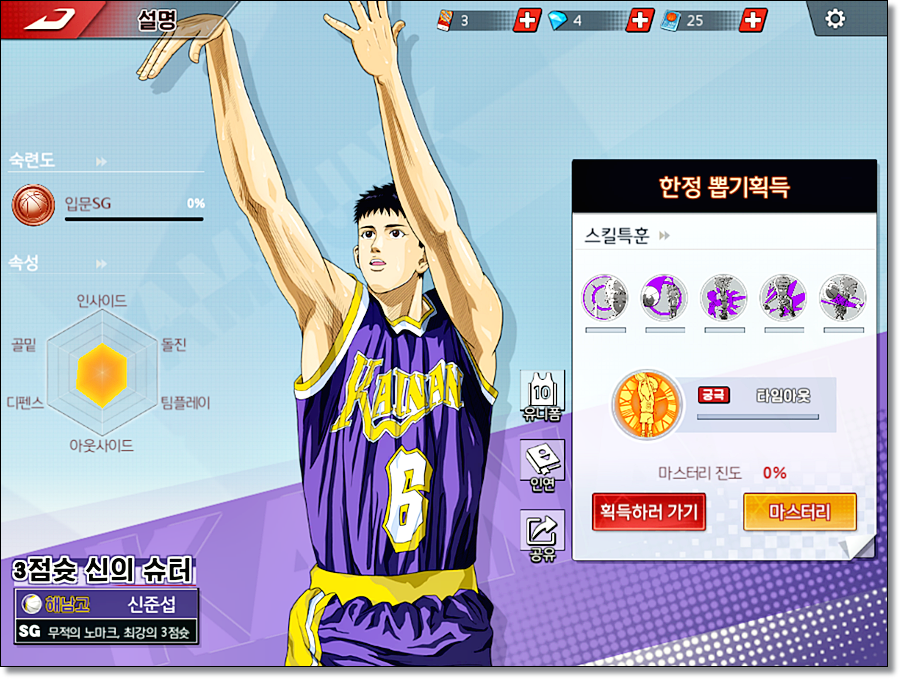Tap the hexagon attribute radar chart

(x=102, y=374)
